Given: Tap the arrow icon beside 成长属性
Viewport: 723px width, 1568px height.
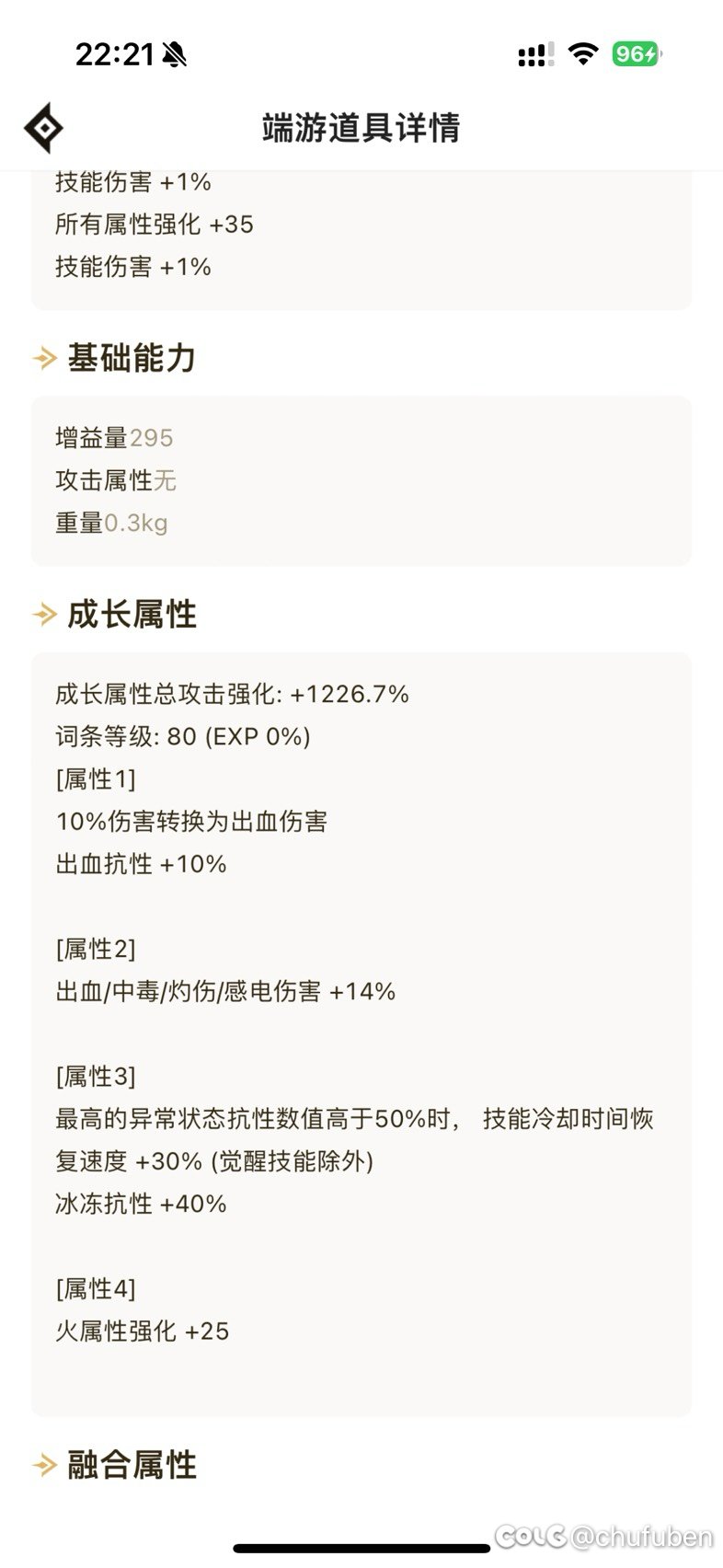Looking at the screenshot, I should click(45, 614).
